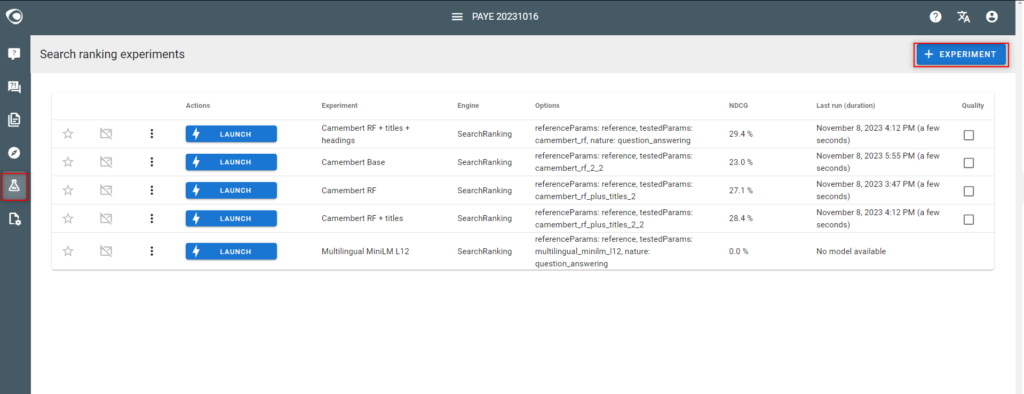The width and height of the screenshot is (1024, 394).
Task: Toggle the mail-off icon for Multilingual MiniLM L12
Action: [x=105, y=251]
